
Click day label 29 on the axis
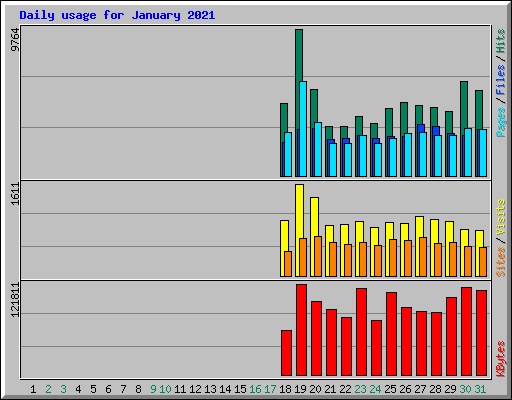click(450, 389)
